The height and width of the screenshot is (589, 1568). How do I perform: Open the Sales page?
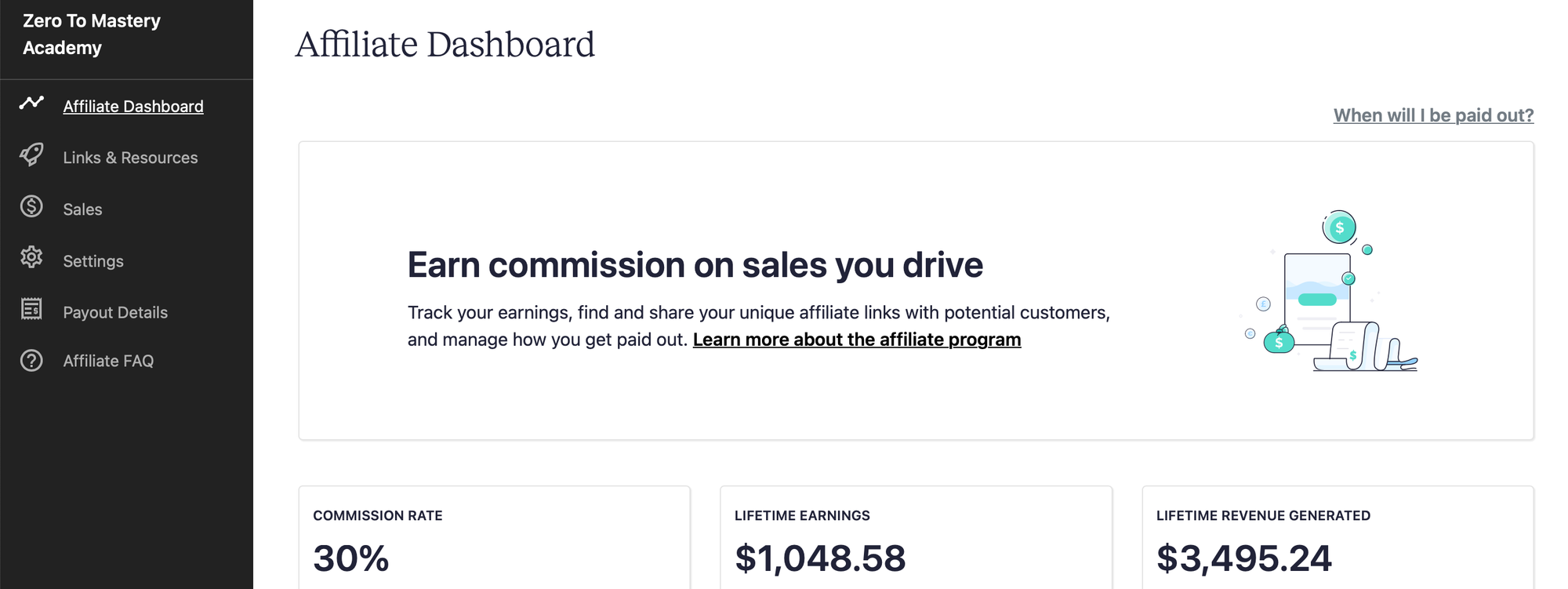coord(82,209)
